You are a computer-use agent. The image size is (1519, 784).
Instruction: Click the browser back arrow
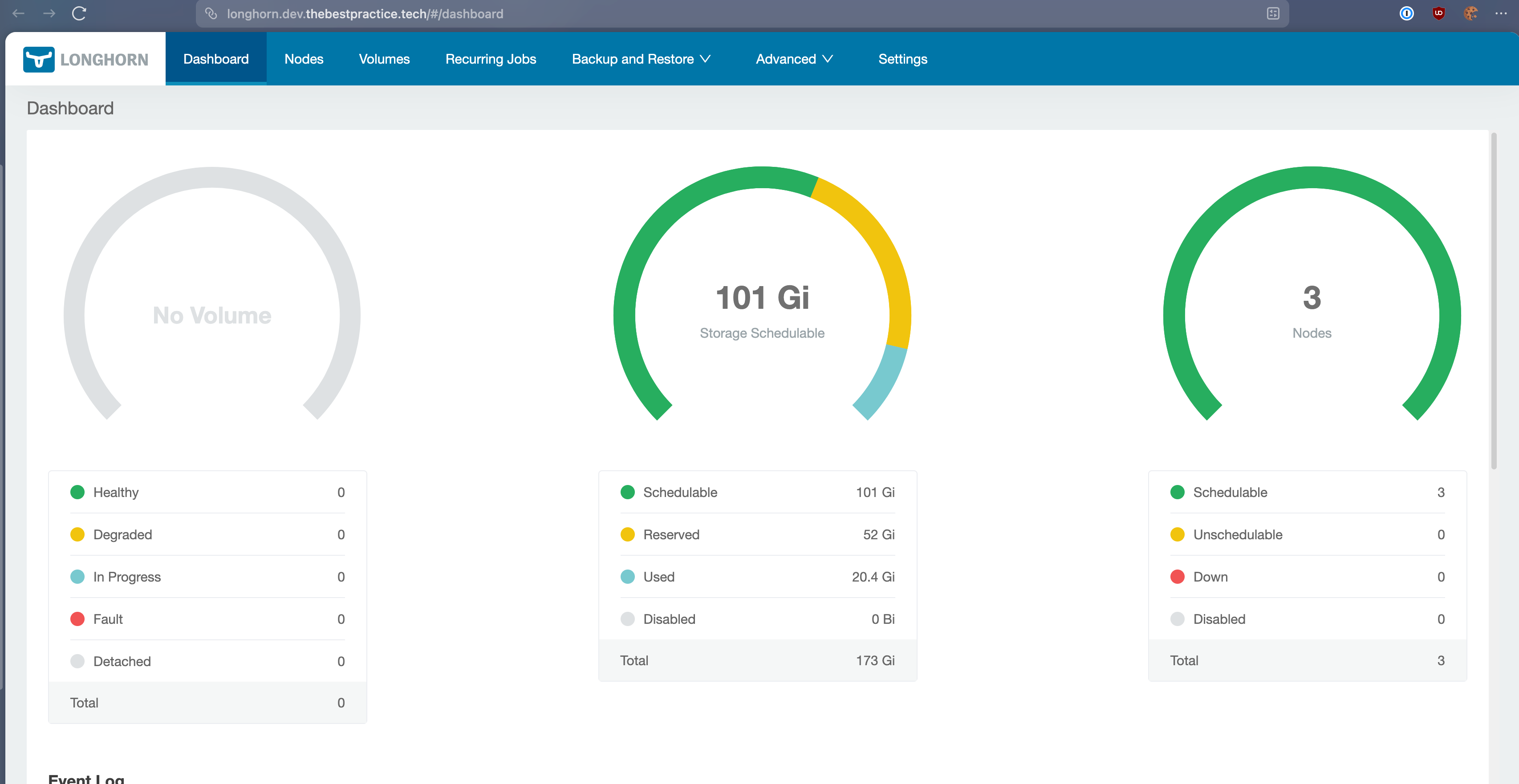point(18,13)
